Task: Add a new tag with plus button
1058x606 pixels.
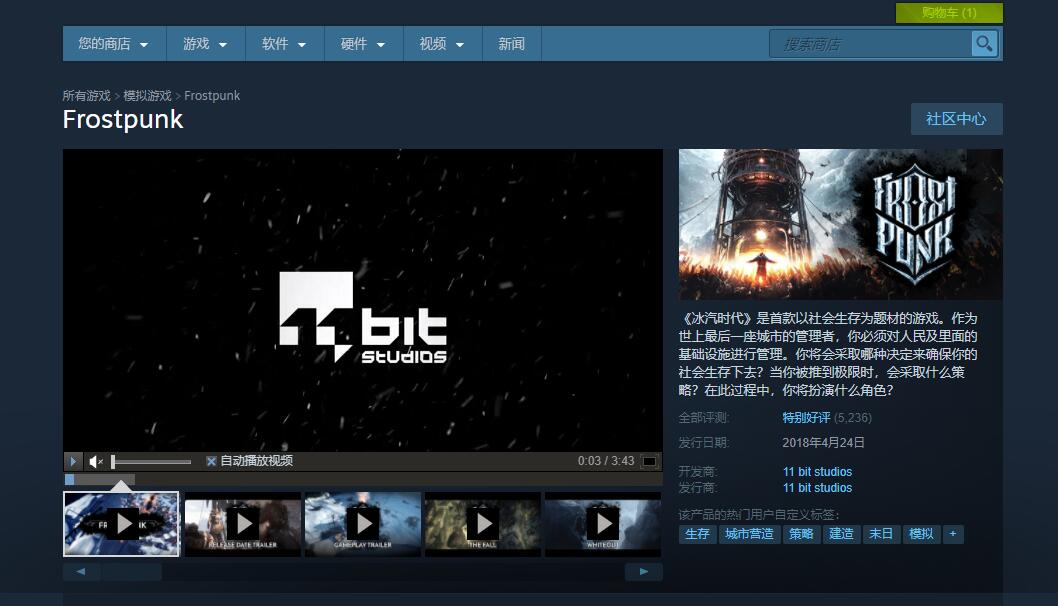Action: tap(953, 534)
